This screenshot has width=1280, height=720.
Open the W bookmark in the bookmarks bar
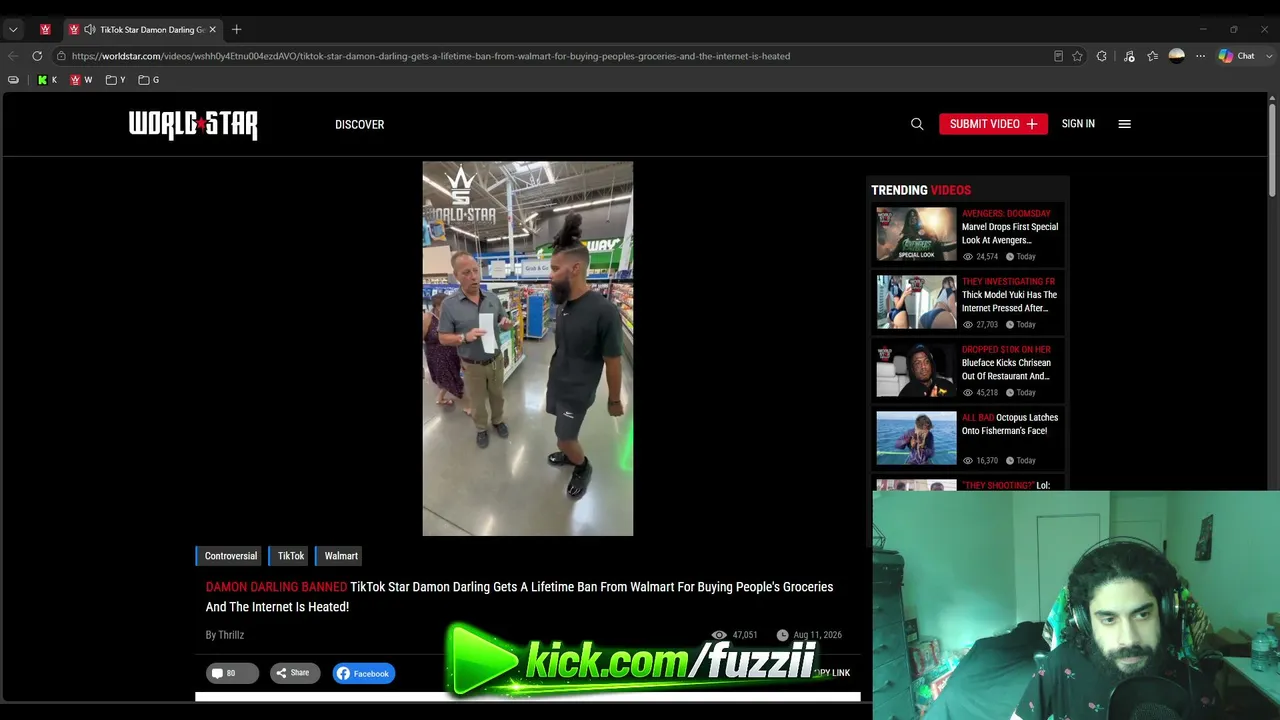[x=81, y=80]
